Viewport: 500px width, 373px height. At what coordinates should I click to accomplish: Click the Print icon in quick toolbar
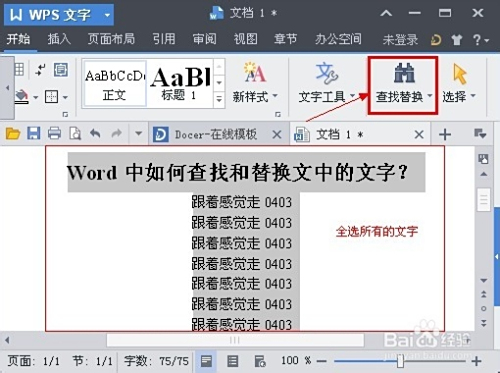54,134
